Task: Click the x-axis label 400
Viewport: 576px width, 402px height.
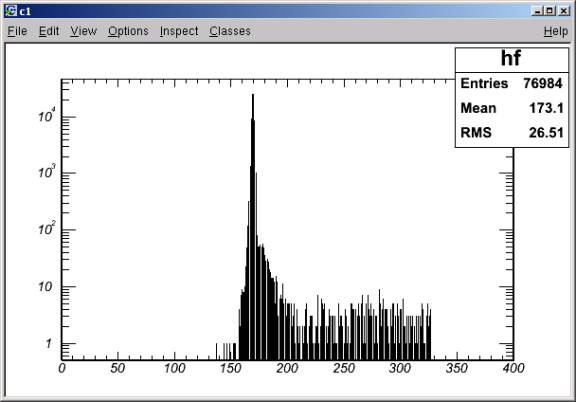Action: click(513, 368)
